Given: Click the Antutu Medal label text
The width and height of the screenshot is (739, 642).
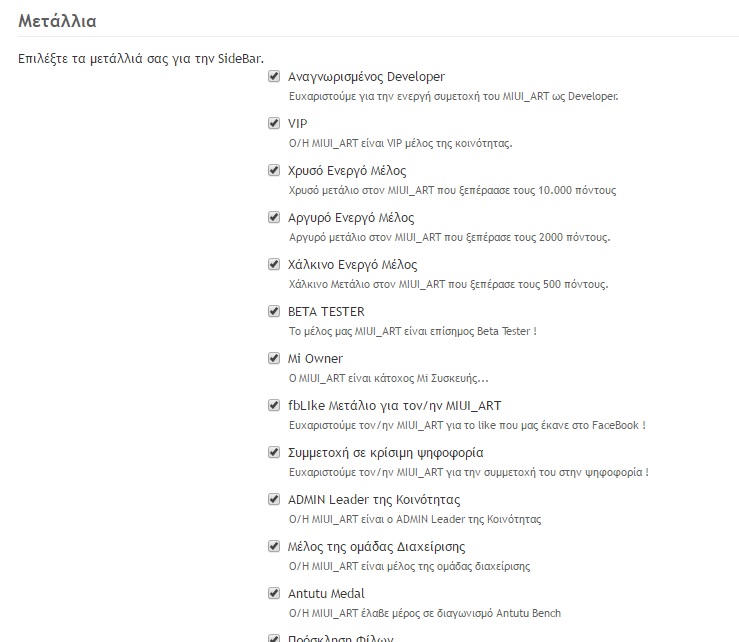Looking at the screenshot, I should click(326, 594).
